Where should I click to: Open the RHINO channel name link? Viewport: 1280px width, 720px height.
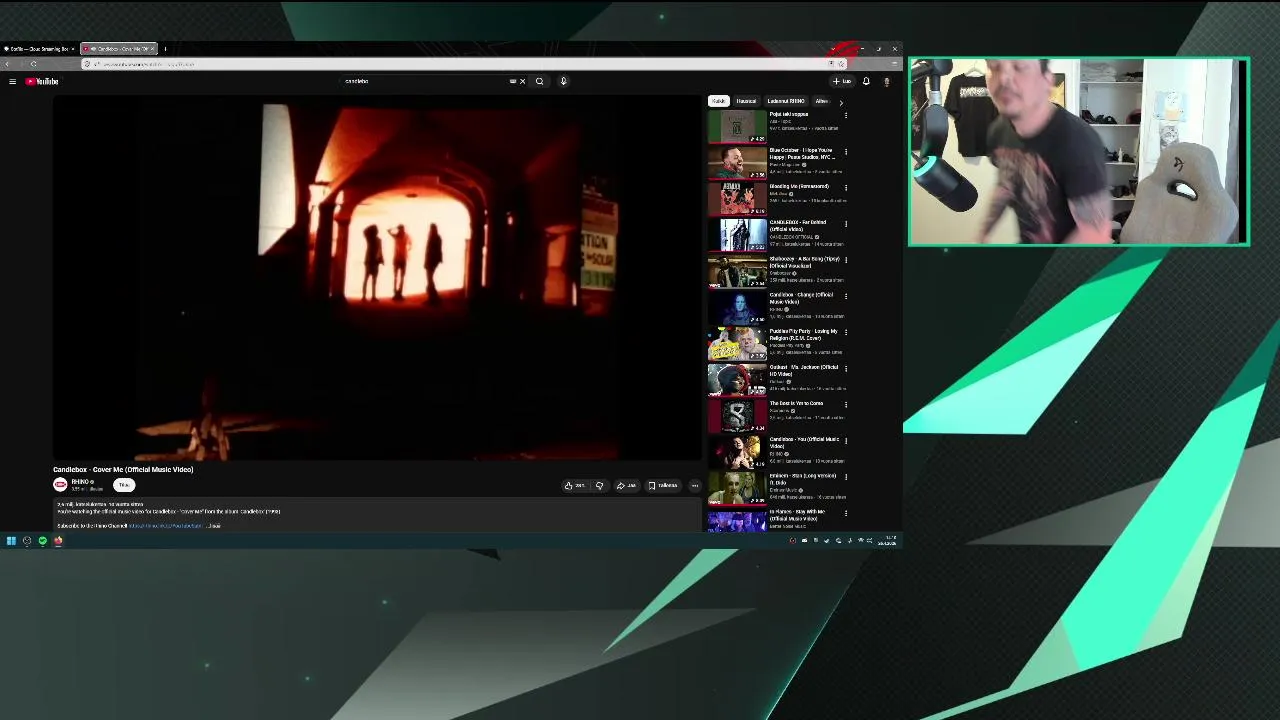pos(81,482)
